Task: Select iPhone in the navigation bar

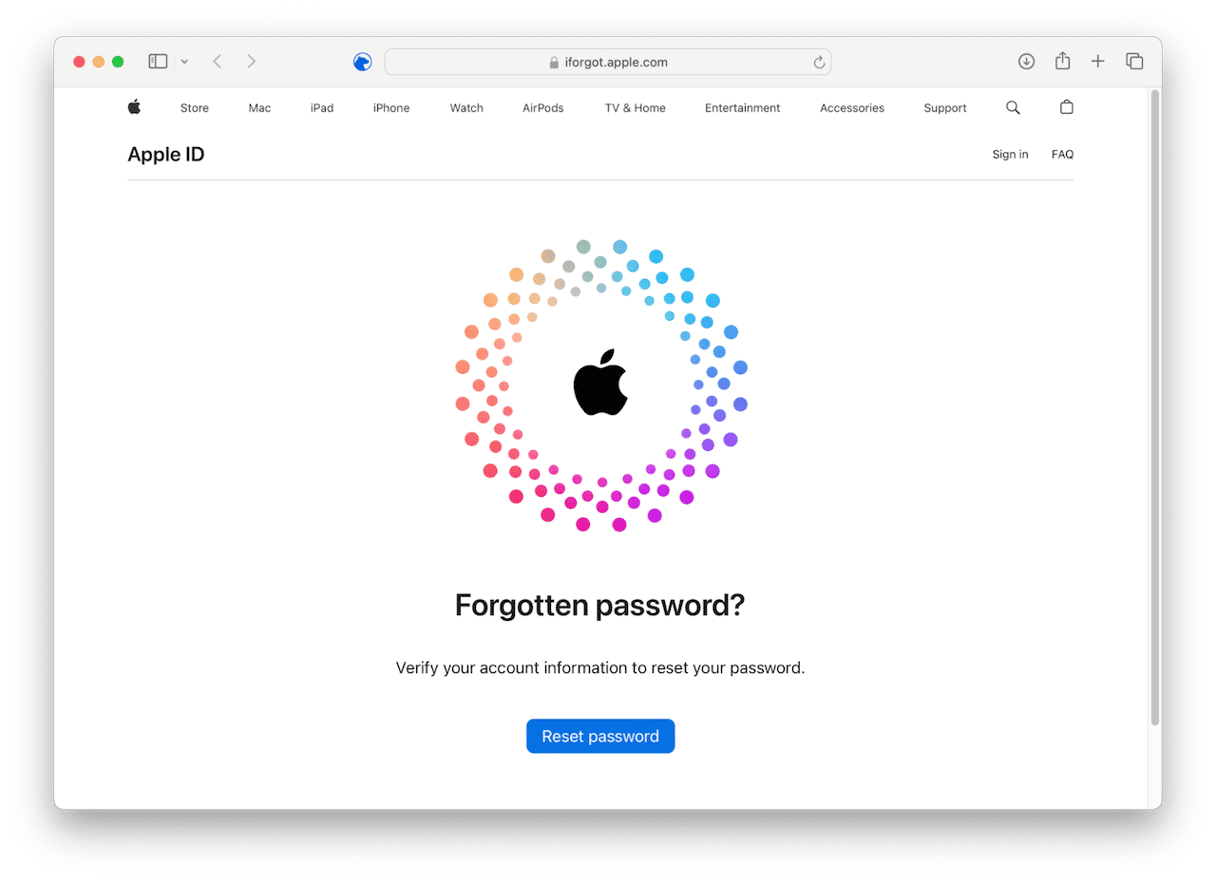Action: (391, 108)
